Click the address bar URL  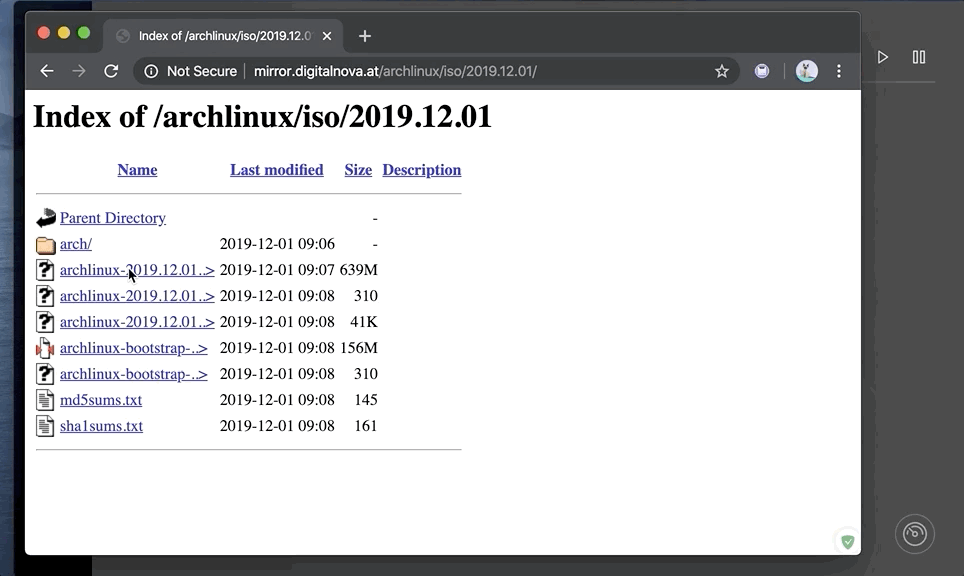click(x=395, y=71)
